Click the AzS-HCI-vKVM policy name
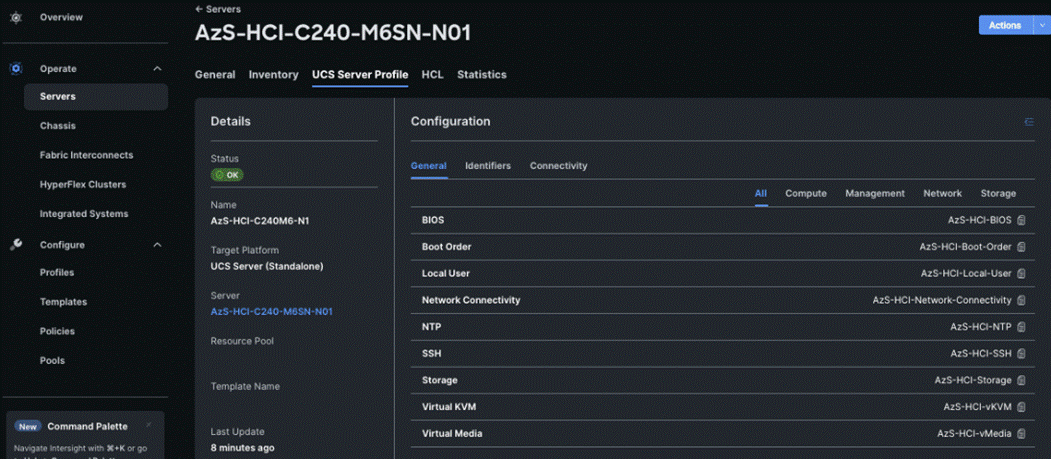This screenshot has width=1051, height=459. 977,407
